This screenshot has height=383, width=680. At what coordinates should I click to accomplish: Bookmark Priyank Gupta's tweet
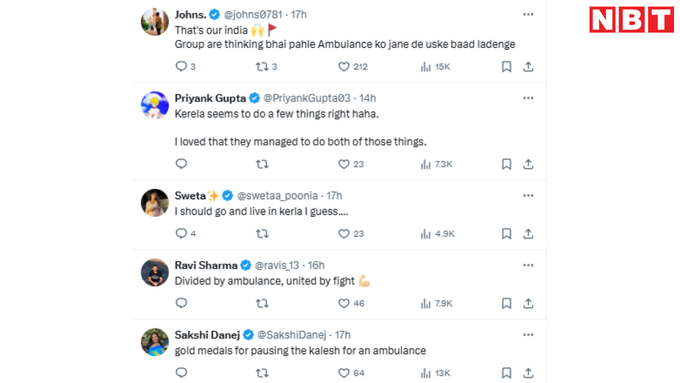point(506,164)
